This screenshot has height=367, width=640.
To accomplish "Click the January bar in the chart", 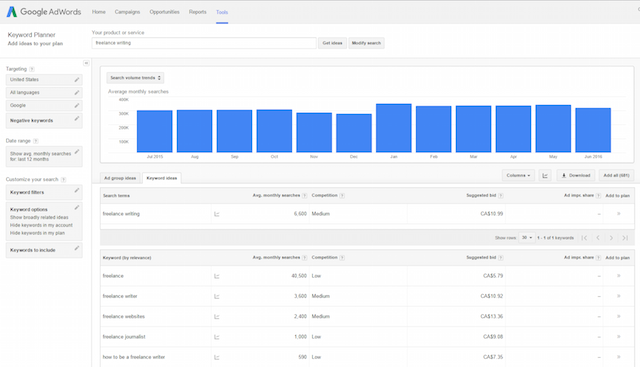I will [x=393, y=128].
